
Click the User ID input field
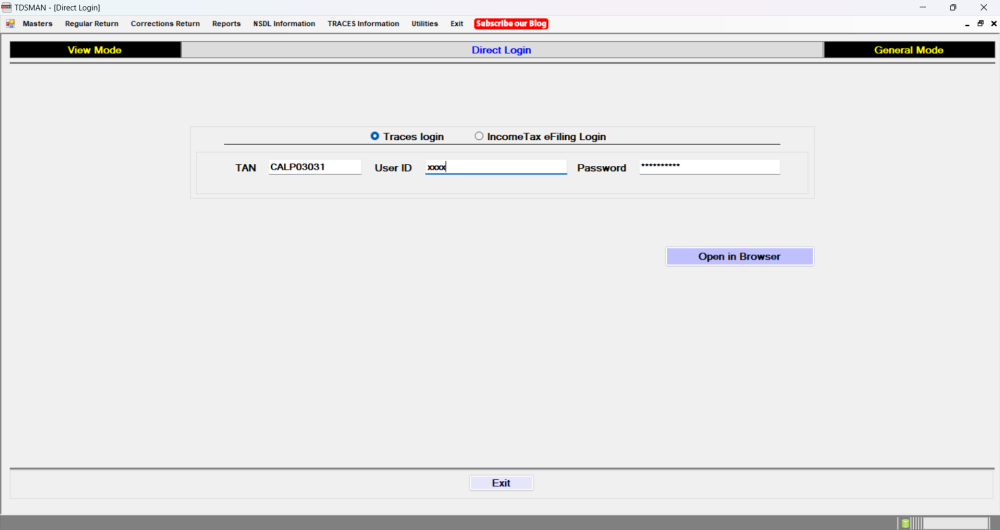pos(496,167)
